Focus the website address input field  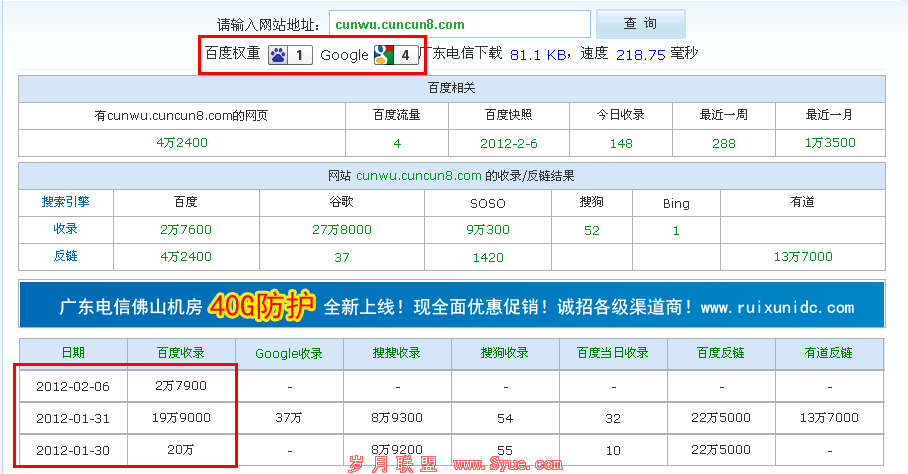458,24
